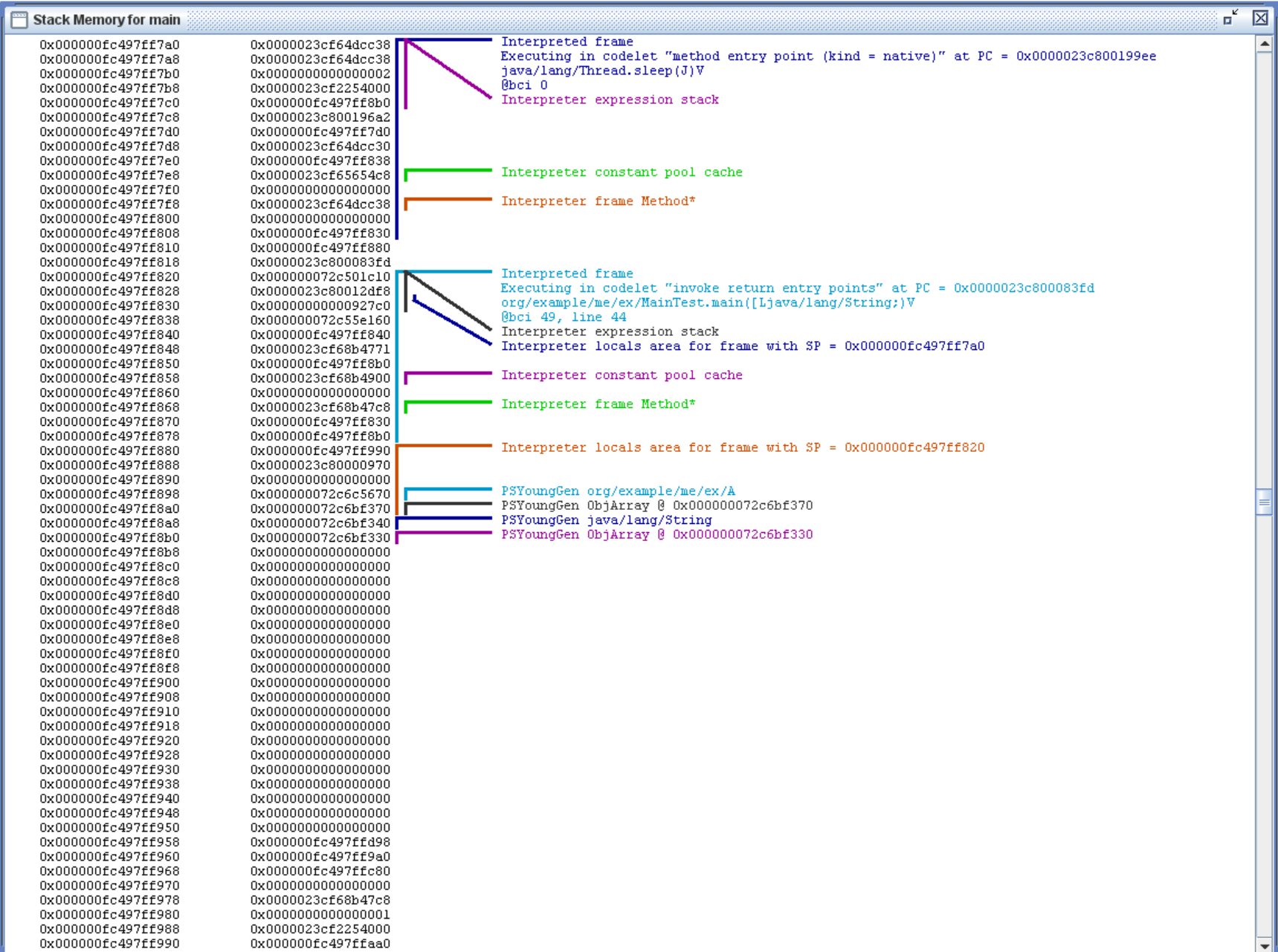Select value 0x0000023c800083fd

click(x=320, y=262)
